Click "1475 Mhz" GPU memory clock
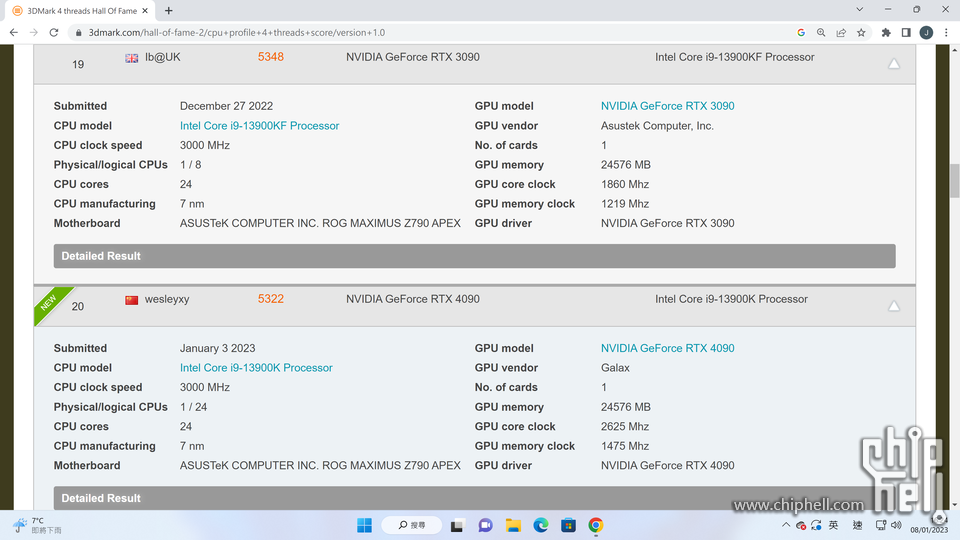Screen dimensions: 960x540 pos(624,446)
